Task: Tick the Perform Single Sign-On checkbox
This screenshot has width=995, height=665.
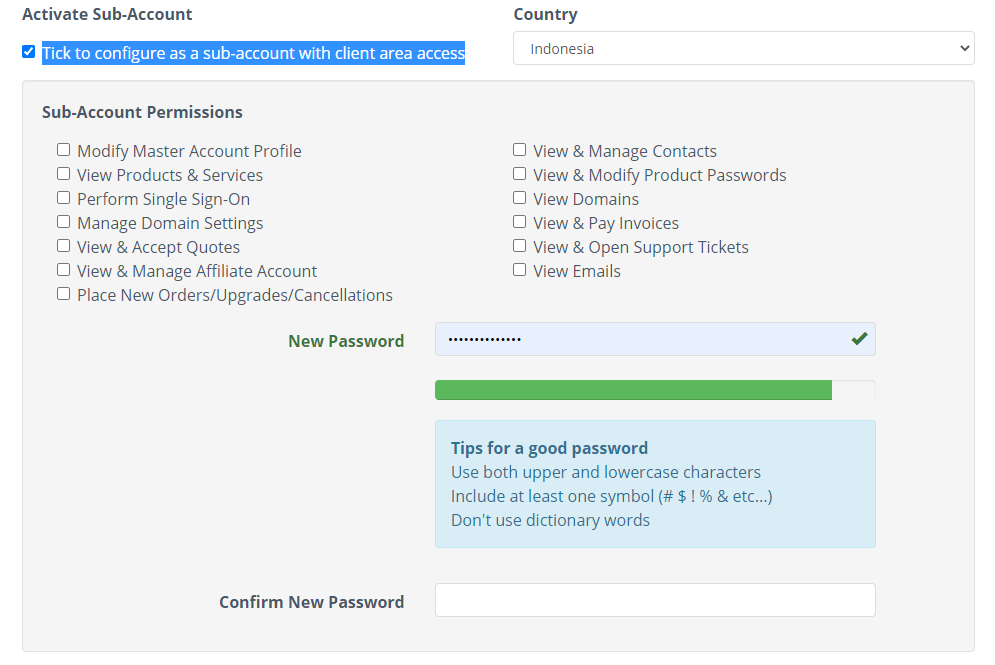Action: (x=64, y=198)
